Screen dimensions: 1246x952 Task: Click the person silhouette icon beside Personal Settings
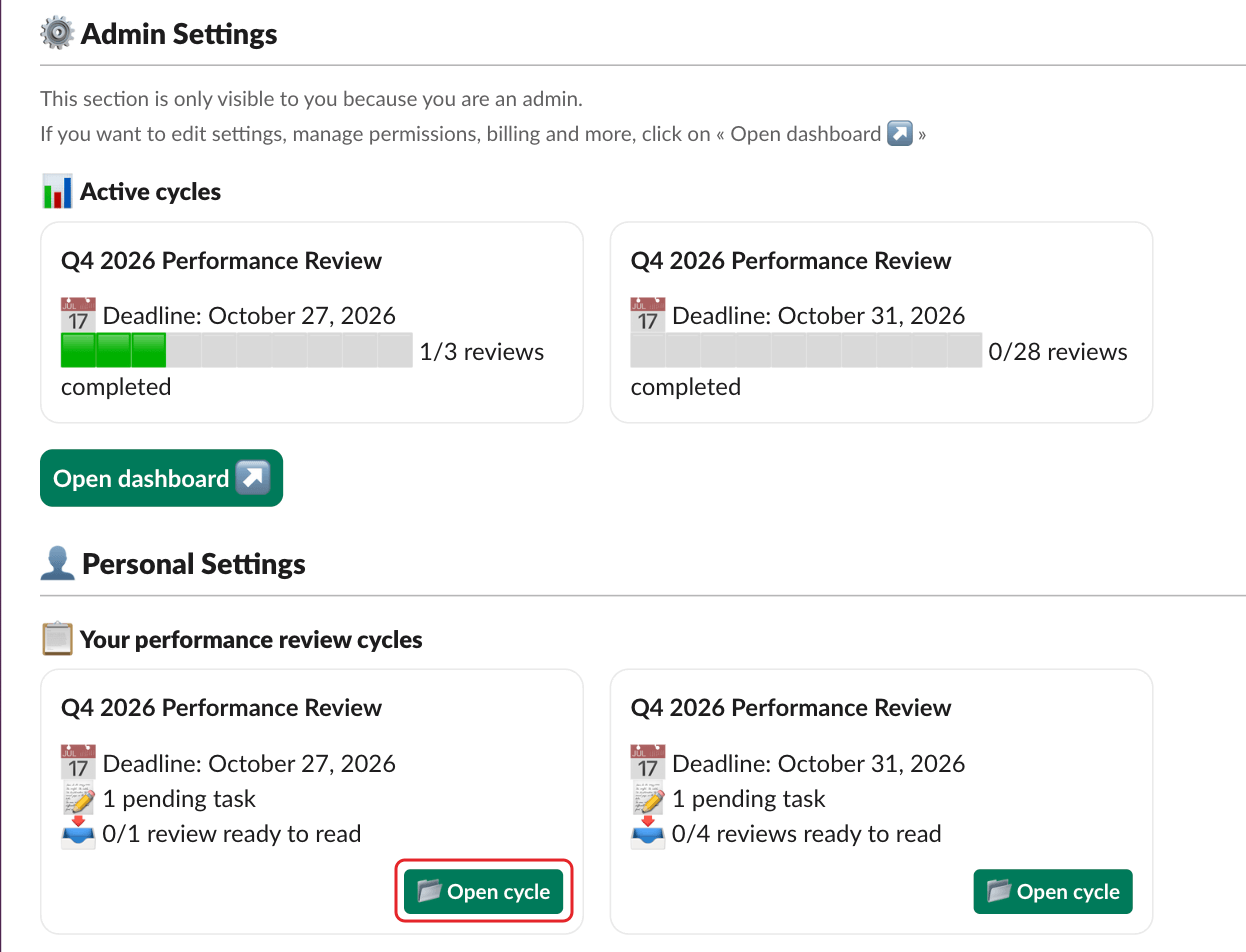pos(58,563)
